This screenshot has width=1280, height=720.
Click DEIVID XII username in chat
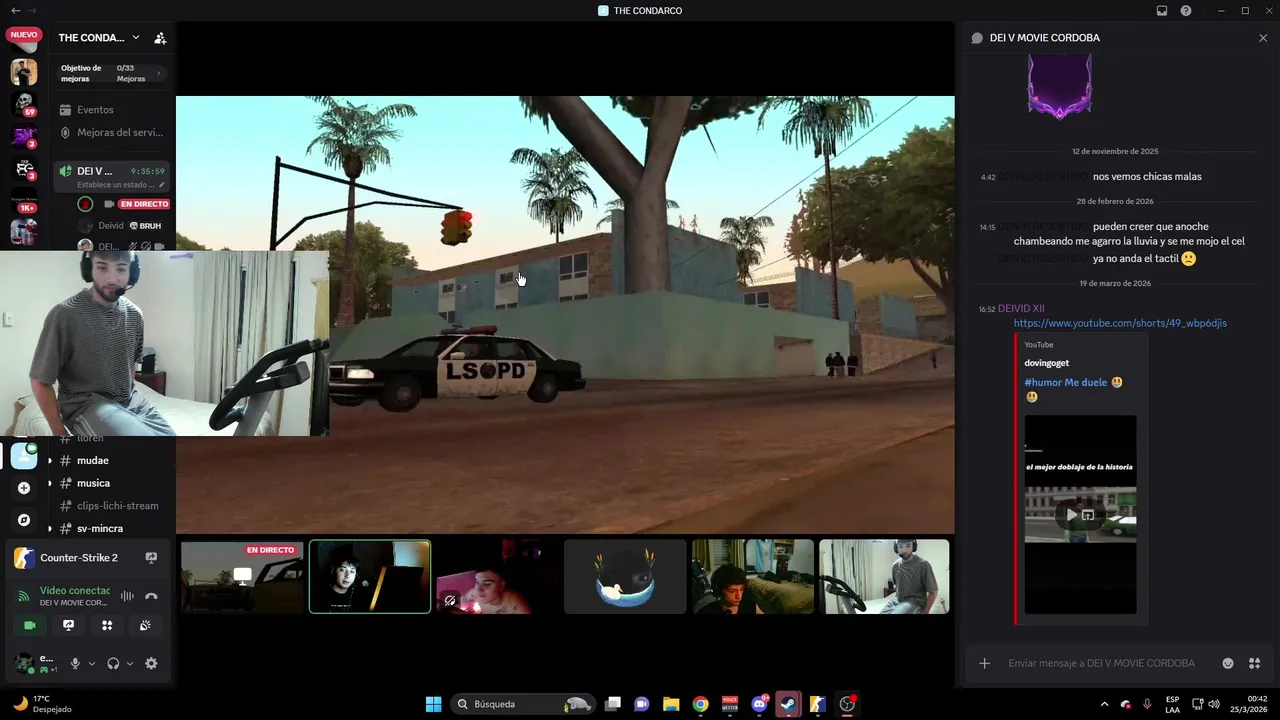tap(1021, 309)
